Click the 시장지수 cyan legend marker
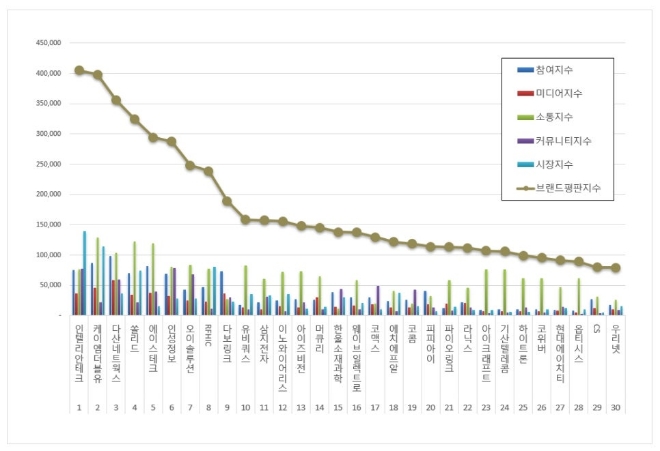This screenshot has width=660, height=451. click(524, 163)
